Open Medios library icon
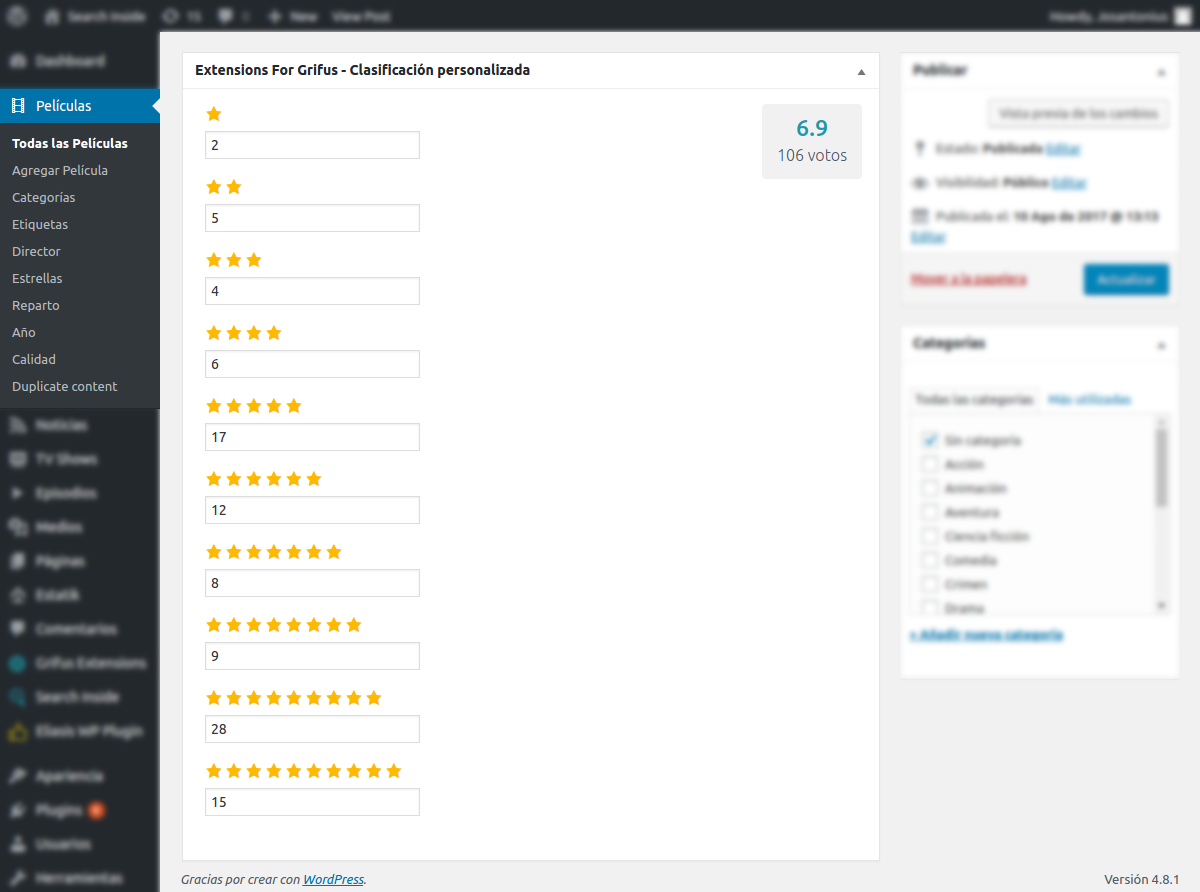The width and height of the screenshot is (1200, 892). [18, 527]
